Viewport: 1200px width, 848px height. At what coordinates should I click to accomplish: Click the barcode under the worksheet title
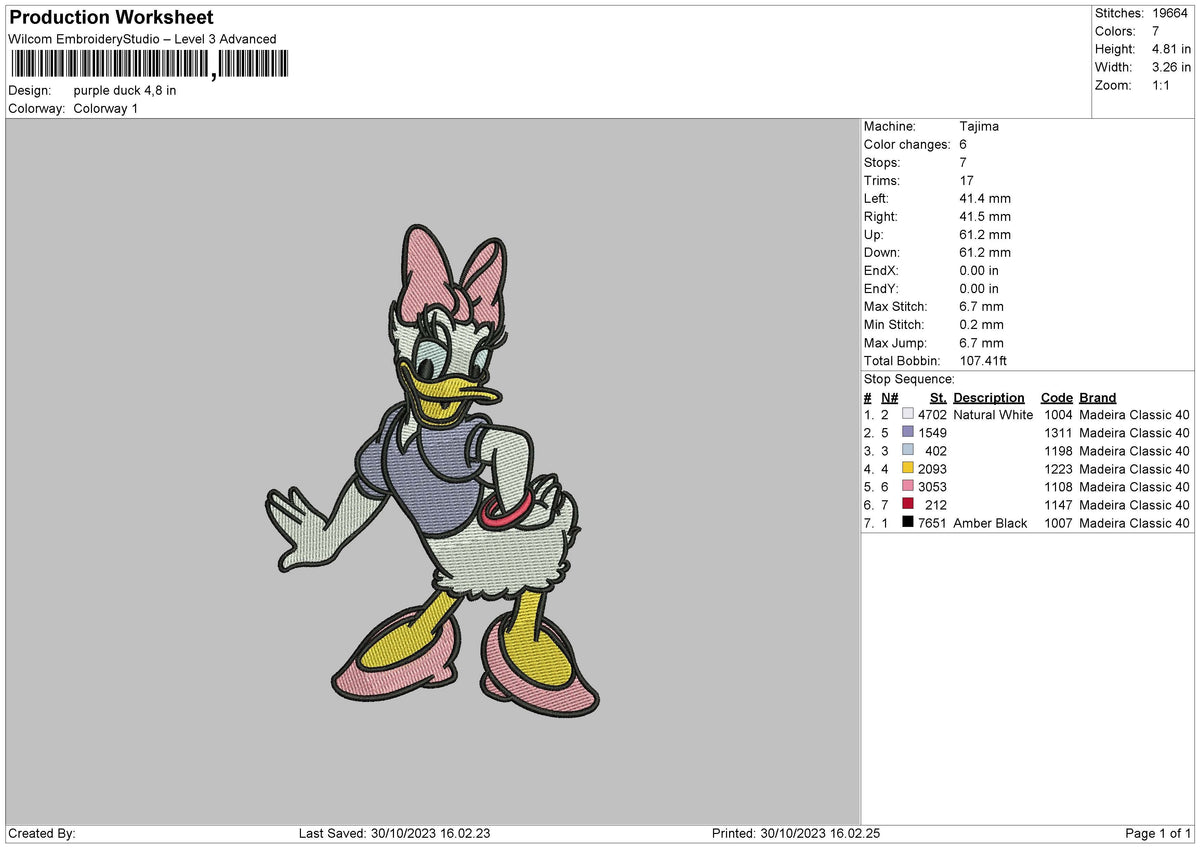149,65
